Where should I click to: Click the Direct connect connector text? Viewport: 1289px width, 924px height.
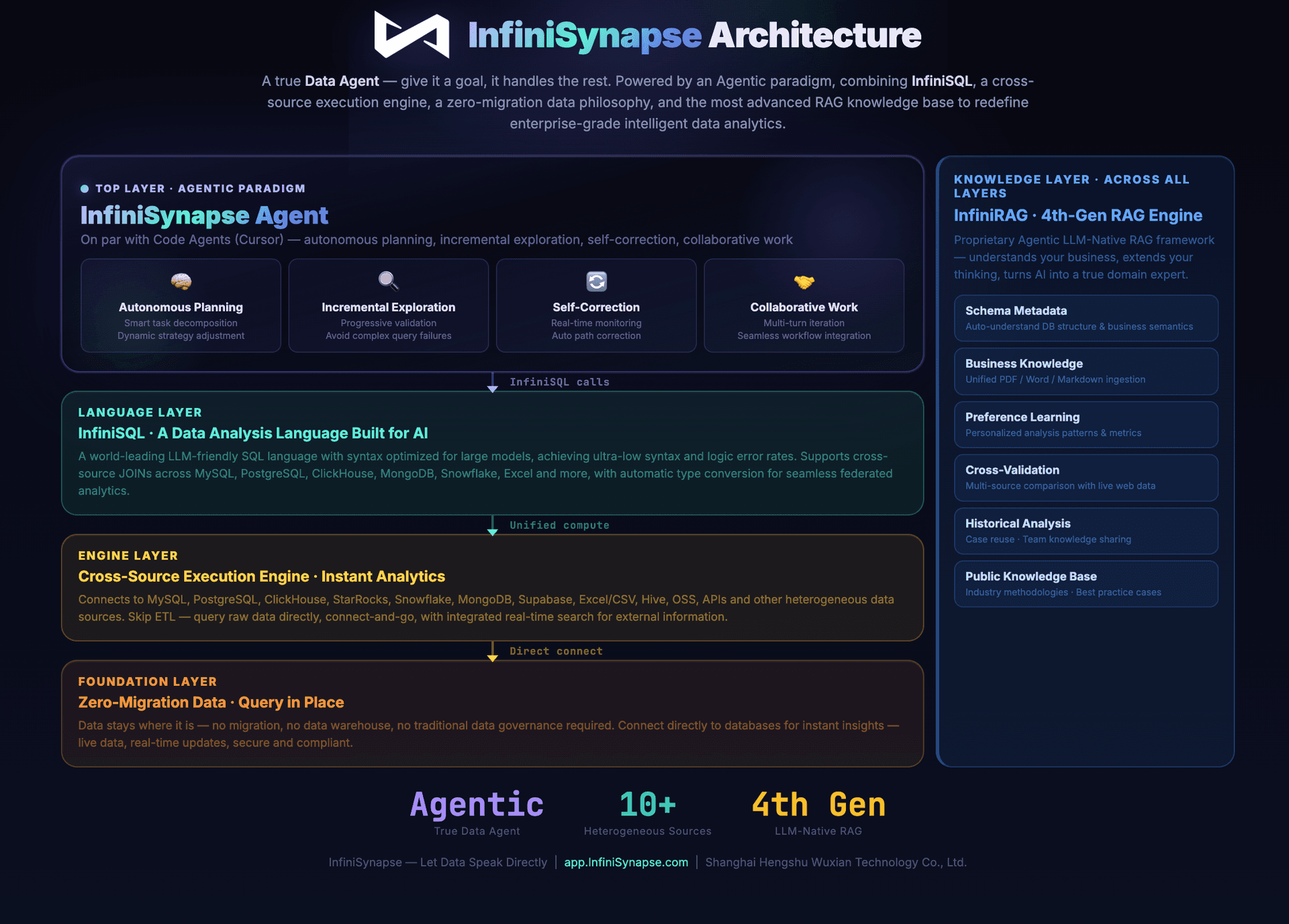coord(556,652)
